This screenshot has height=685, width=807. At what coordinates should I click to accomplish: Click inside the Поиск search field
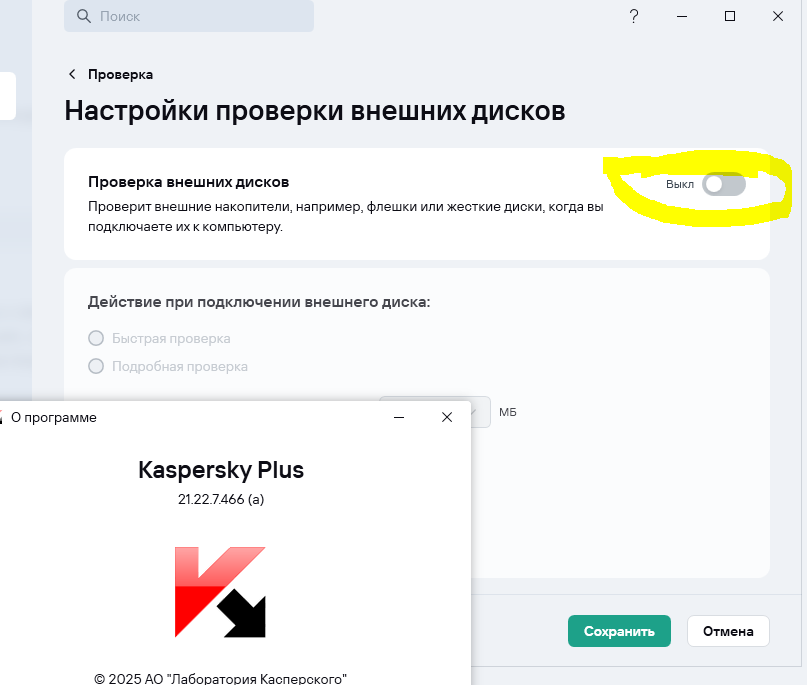tap(190, 16)
